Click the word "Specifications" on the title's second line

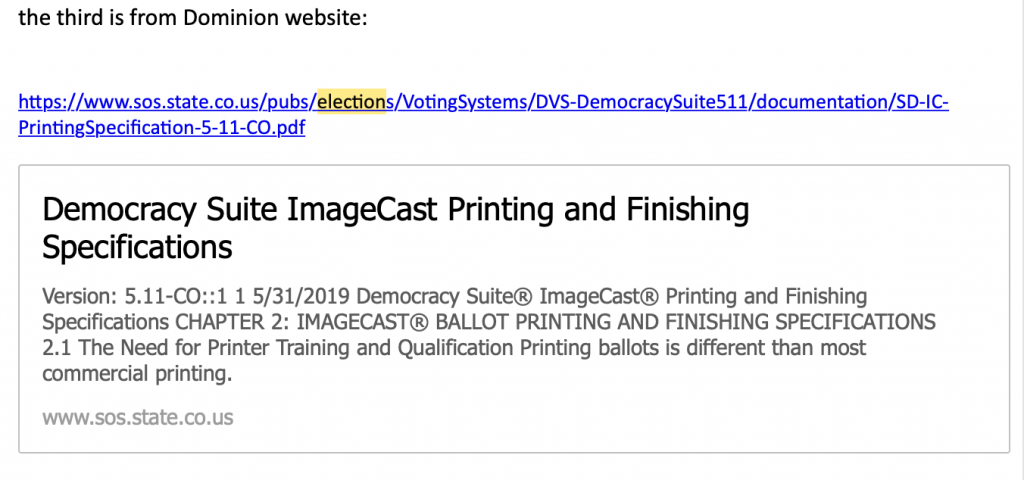[137, 246]
